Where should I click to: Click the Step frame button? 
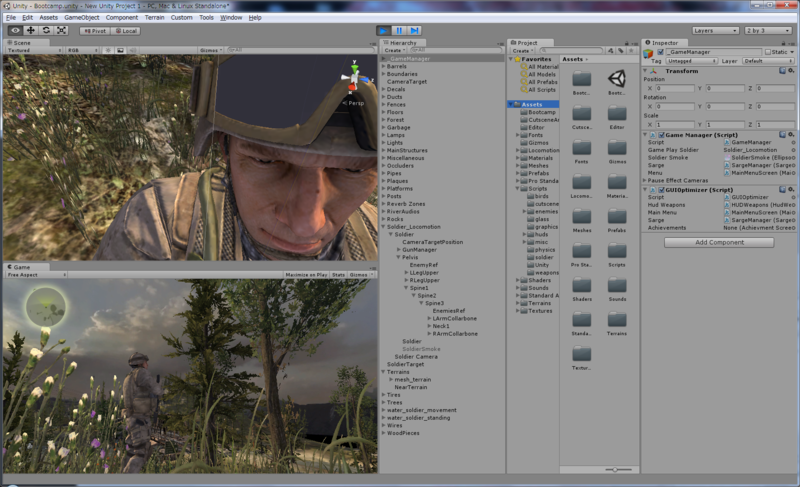point(415,31)
